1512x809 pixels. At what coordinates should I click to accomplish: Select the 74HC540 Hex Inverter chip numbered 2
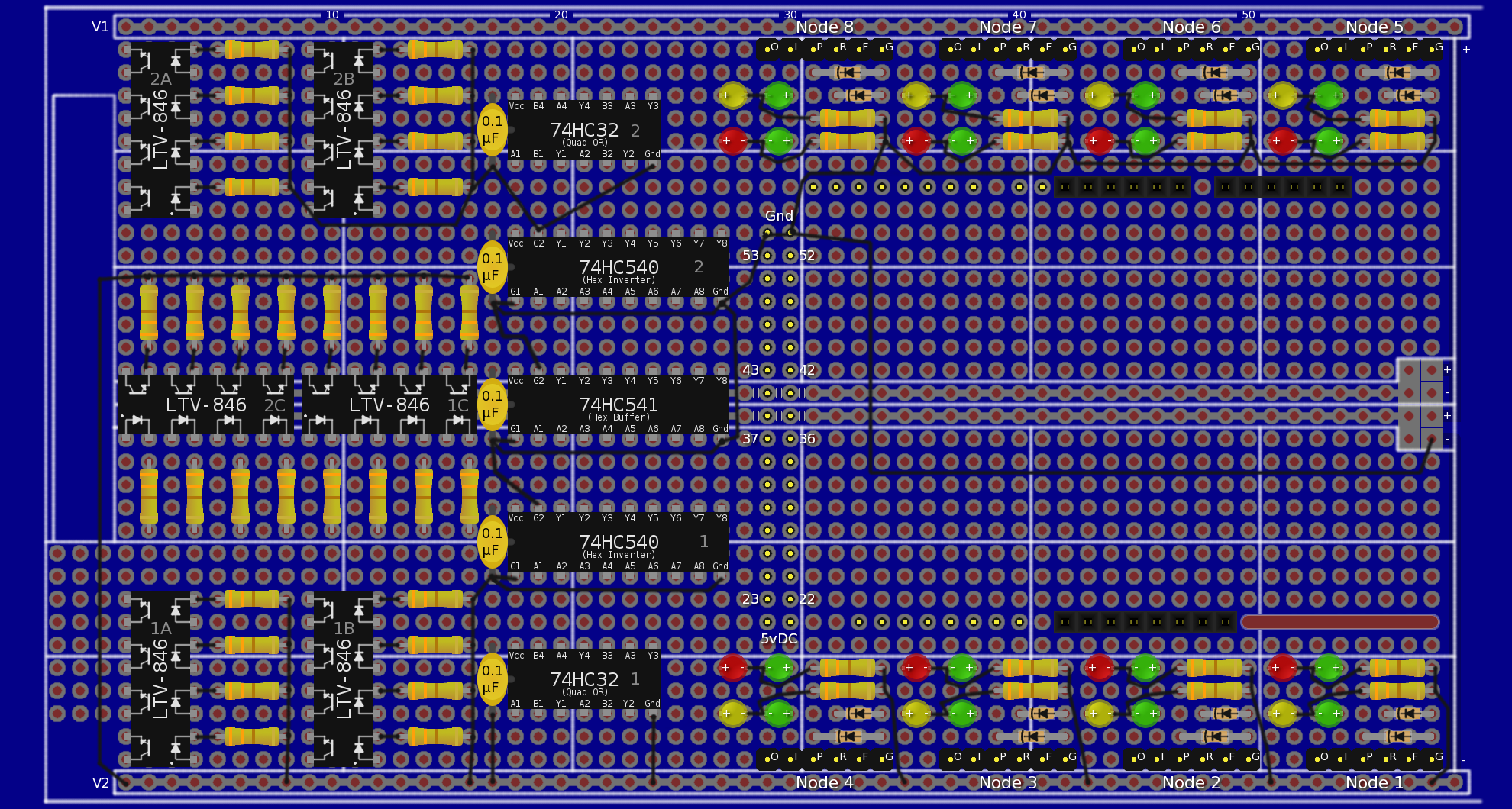click(618, 268)
